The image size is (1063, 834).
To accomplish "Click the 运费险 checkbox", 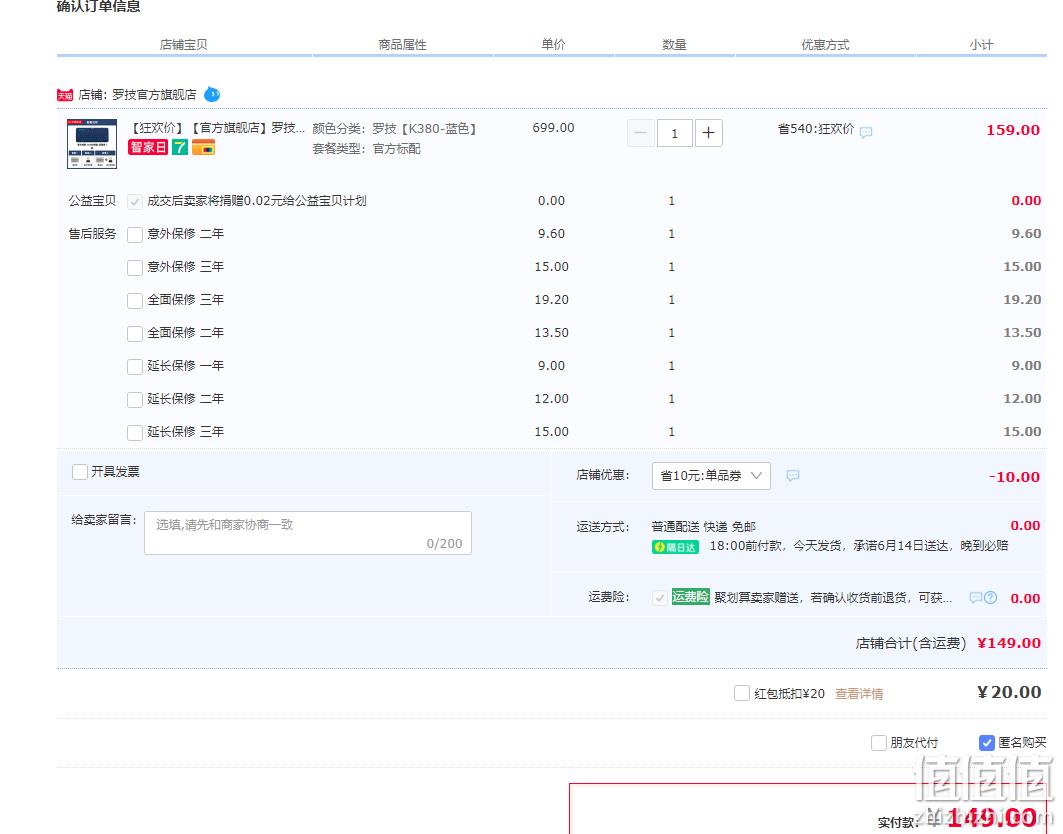I will tap(659, 598).
